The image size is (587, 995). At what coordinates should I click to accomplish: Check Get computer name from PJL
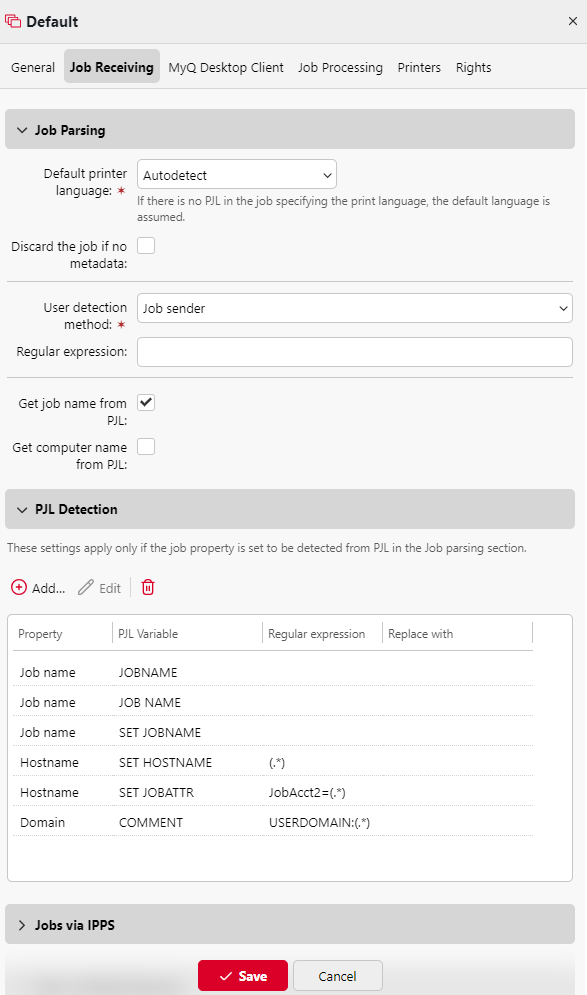146,446
